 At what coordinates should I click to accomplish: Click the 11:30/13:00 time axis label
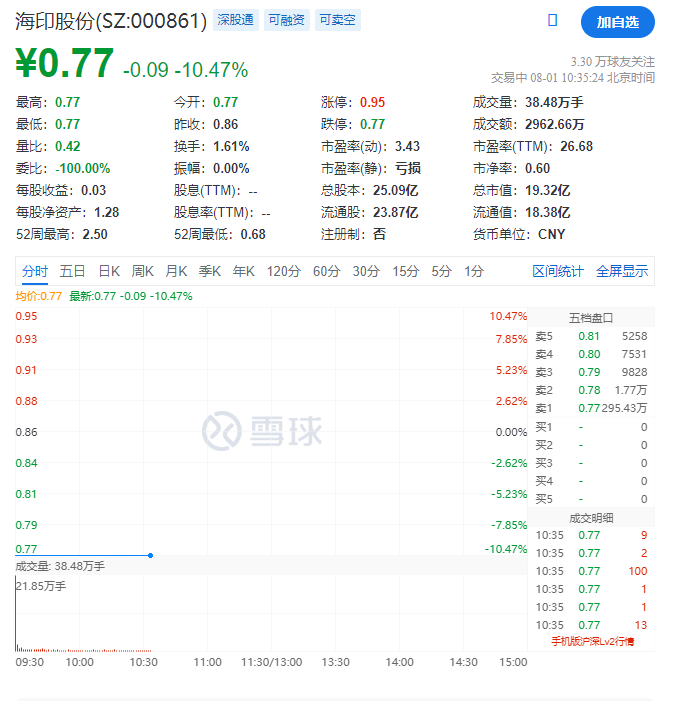[271, 662]
